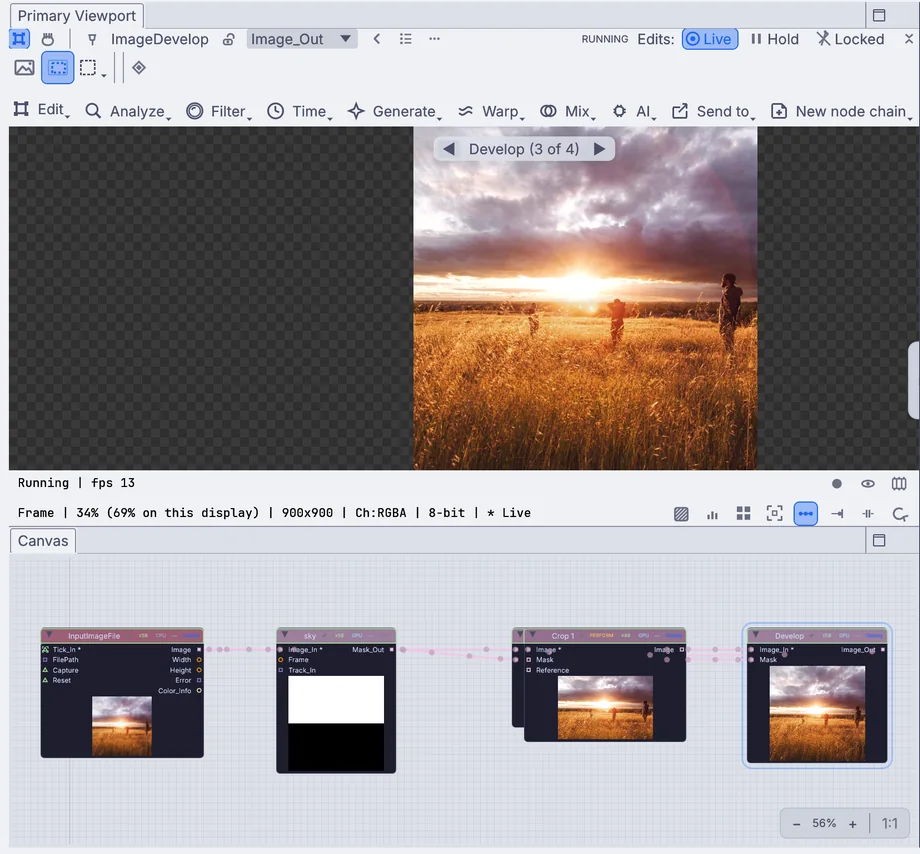The image size is (920, 854).
Task: Click the focus frame target icon
Action: pos(774,514)
